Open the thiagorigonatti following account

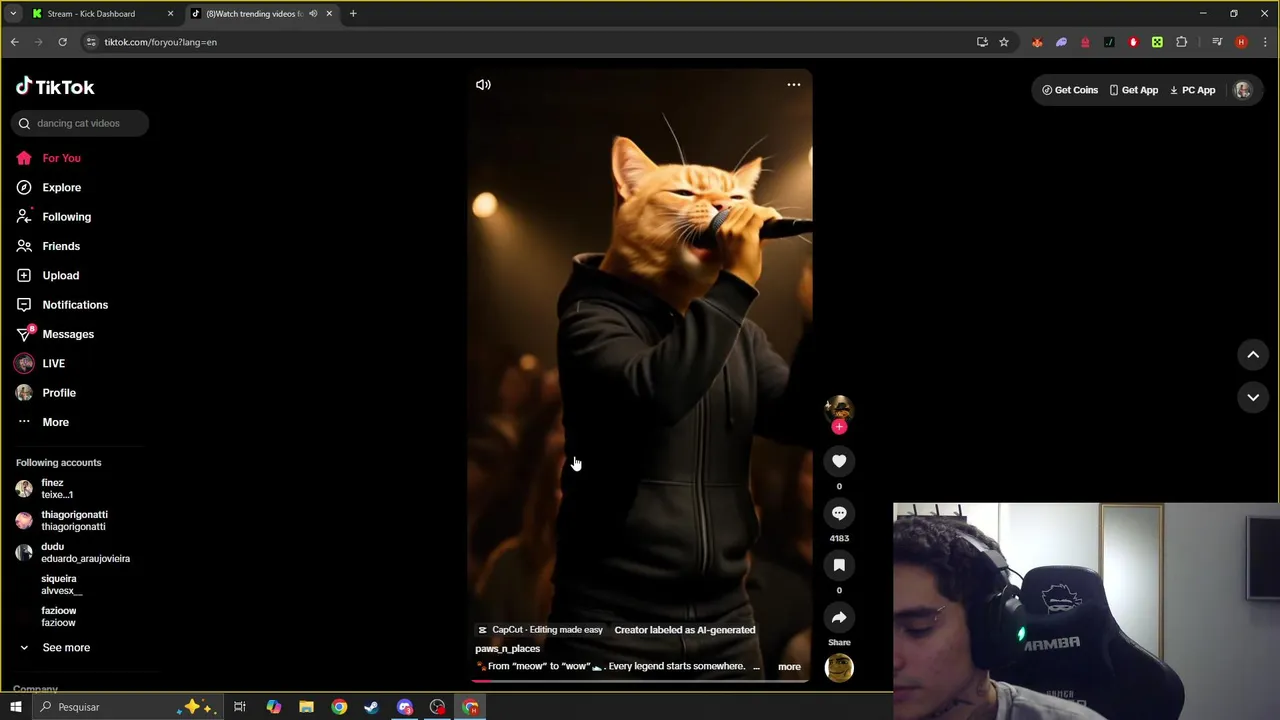(x=72, y=520)
